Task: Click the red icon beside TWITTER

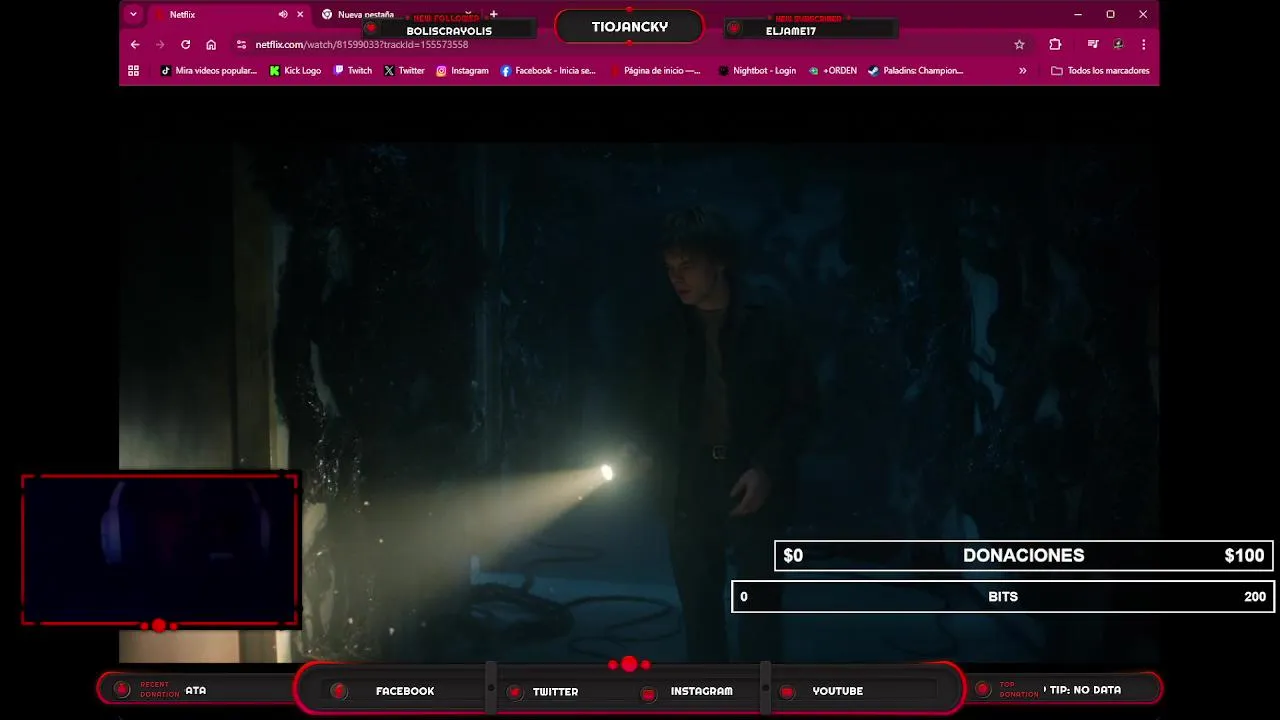Action: pyautogui.click(x=514, y=692)
